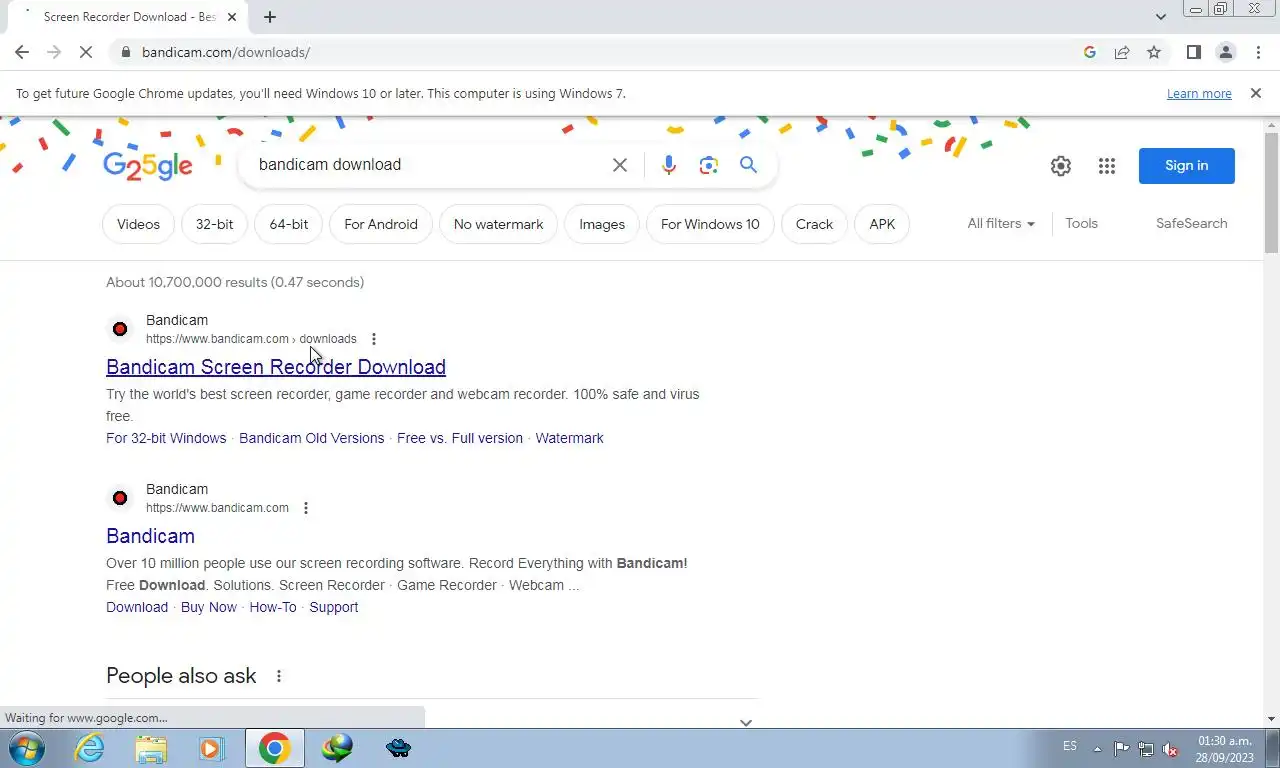Screen dimensions: 1280x768
Task: Open a new Chrome tab
Action: (270, 17)
